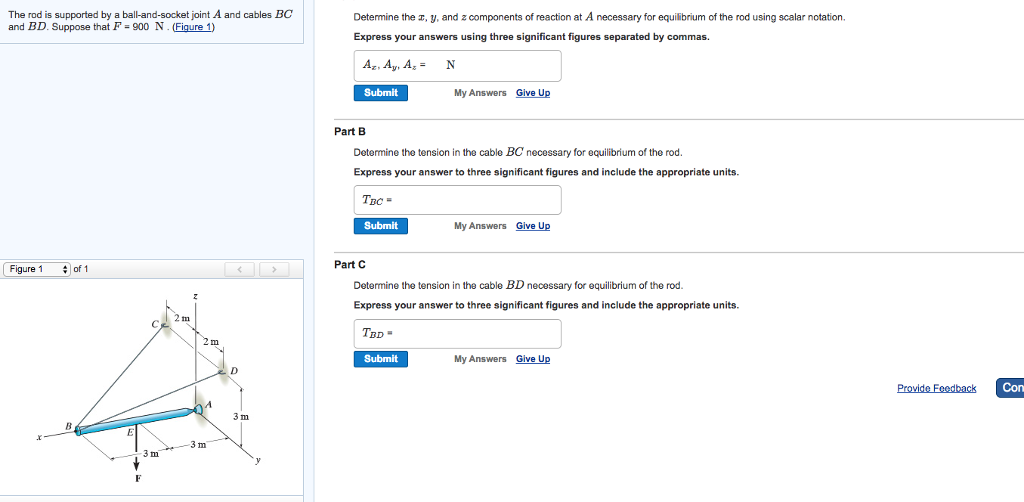Submit the Part A reaction components answer
1024x502 pixels.
(381, 93)
